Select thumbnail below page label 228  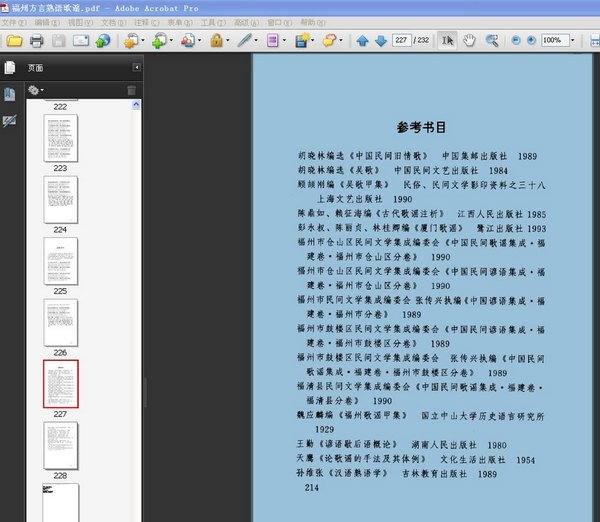[x=60, y=502]
